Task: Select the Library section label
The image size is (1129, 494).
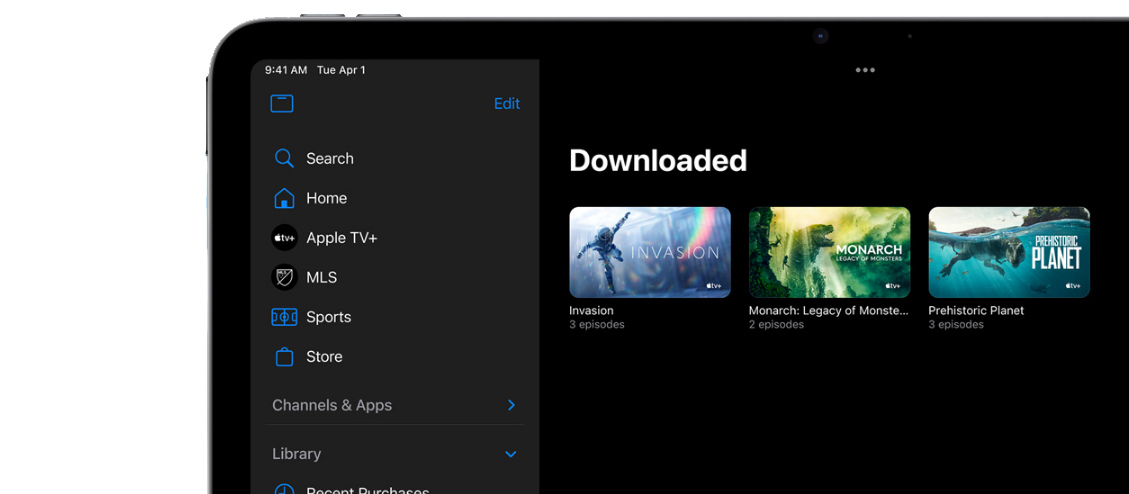Action: coord(297,454)
